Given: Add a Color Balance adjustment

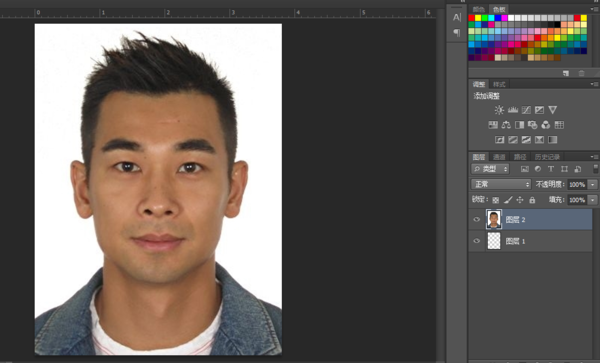Looking at the screenshot, I should 506,125.
